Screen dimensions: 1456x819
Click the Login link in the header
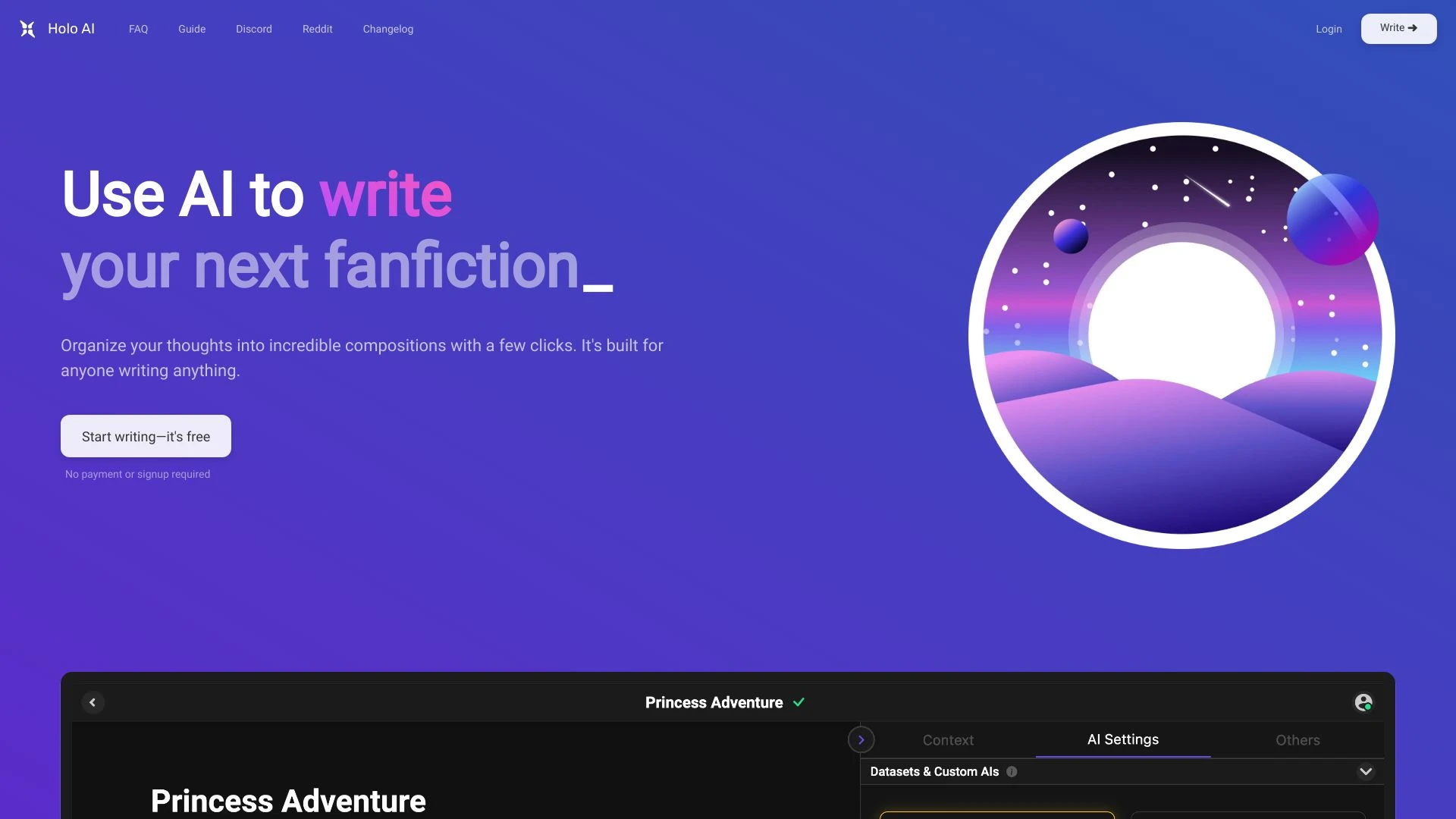tap(1329, 28)
